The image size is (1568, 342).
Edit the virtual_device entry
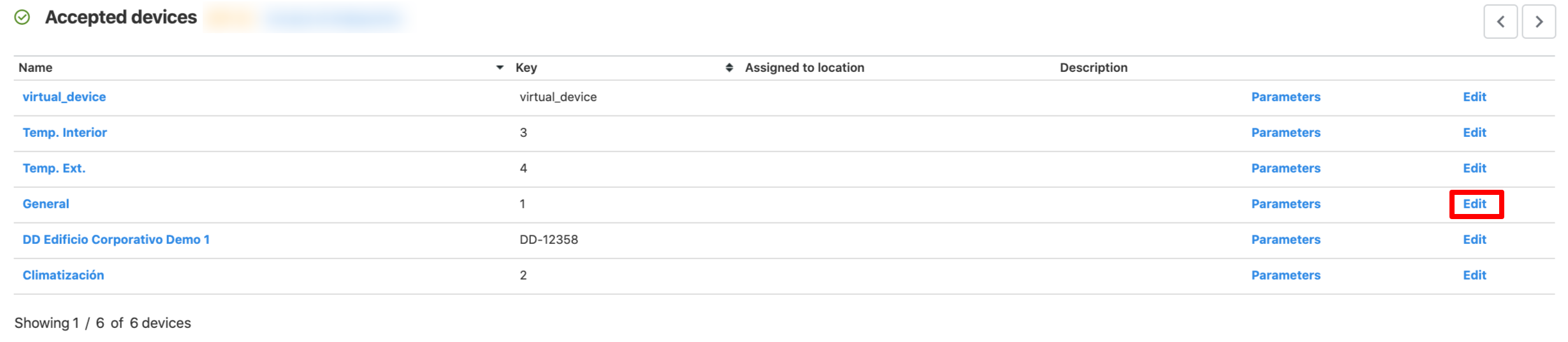tap(1474, 97)
